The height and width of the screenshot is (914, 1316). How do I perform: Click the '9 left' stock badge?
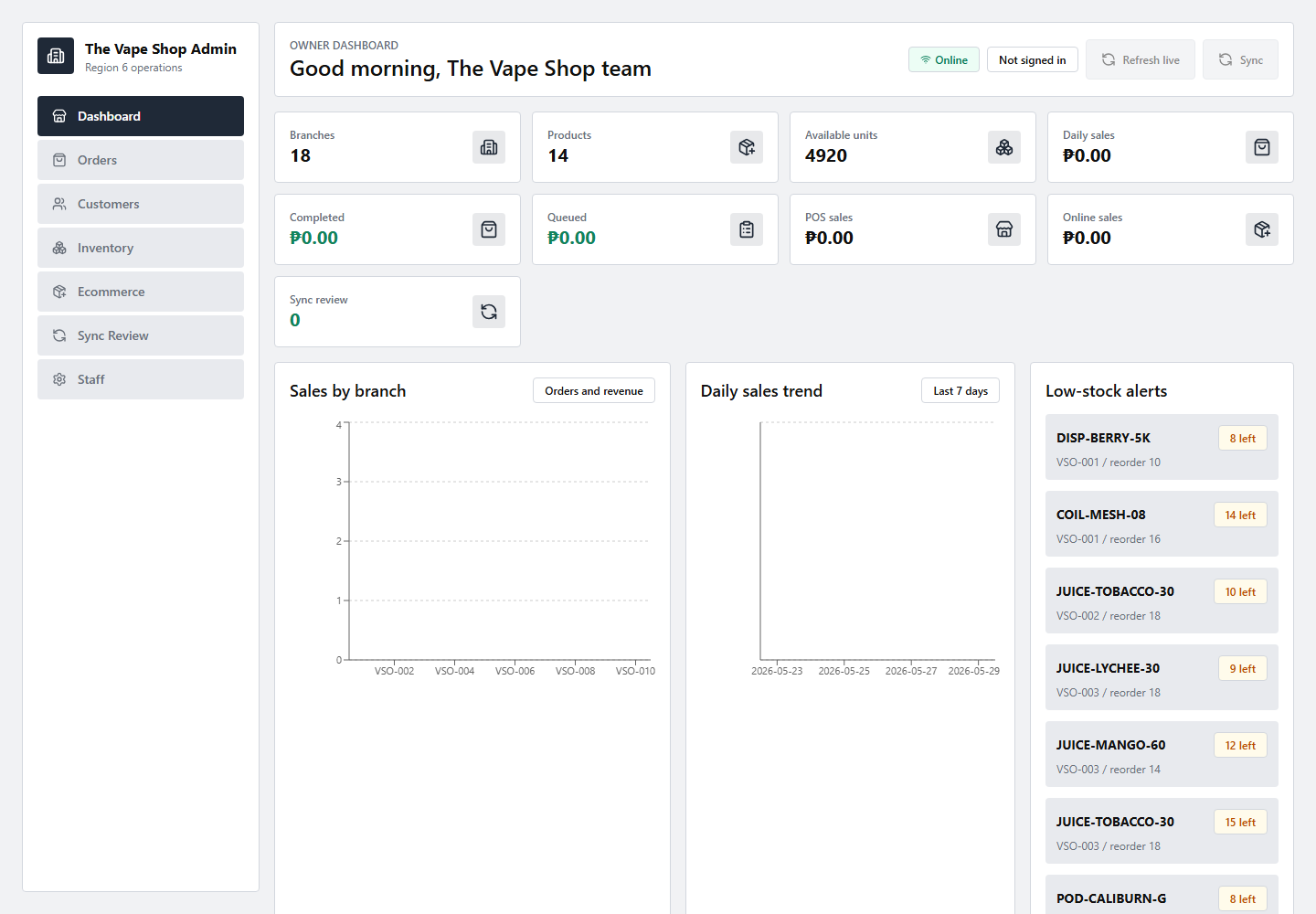coord(1242,668)
